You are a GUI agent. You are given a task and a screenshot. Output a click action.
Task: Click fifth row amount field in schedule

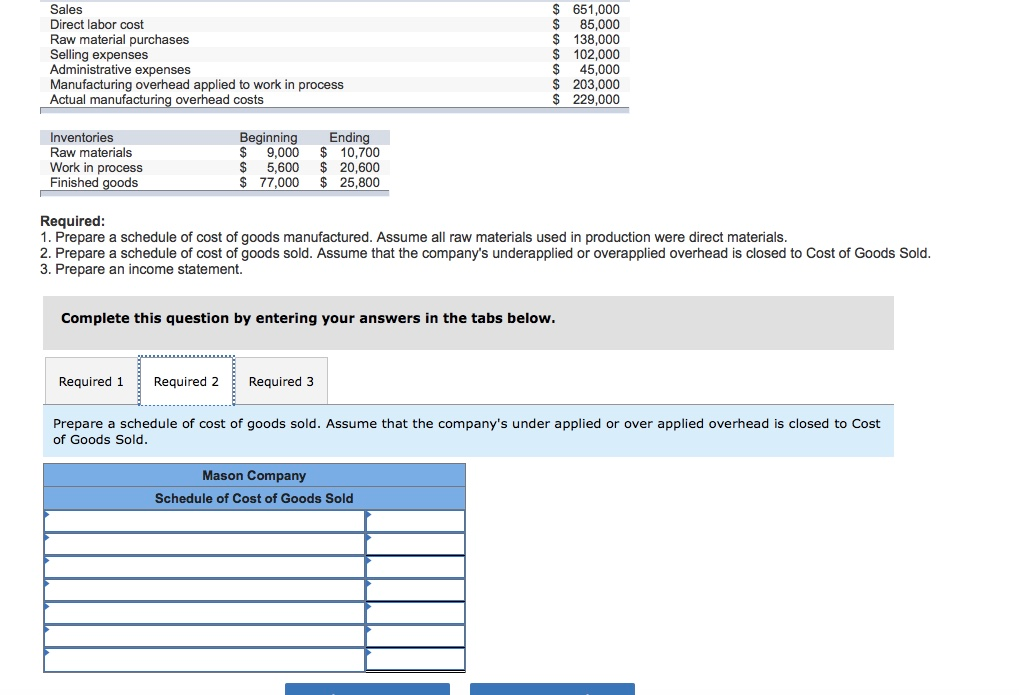415,613
